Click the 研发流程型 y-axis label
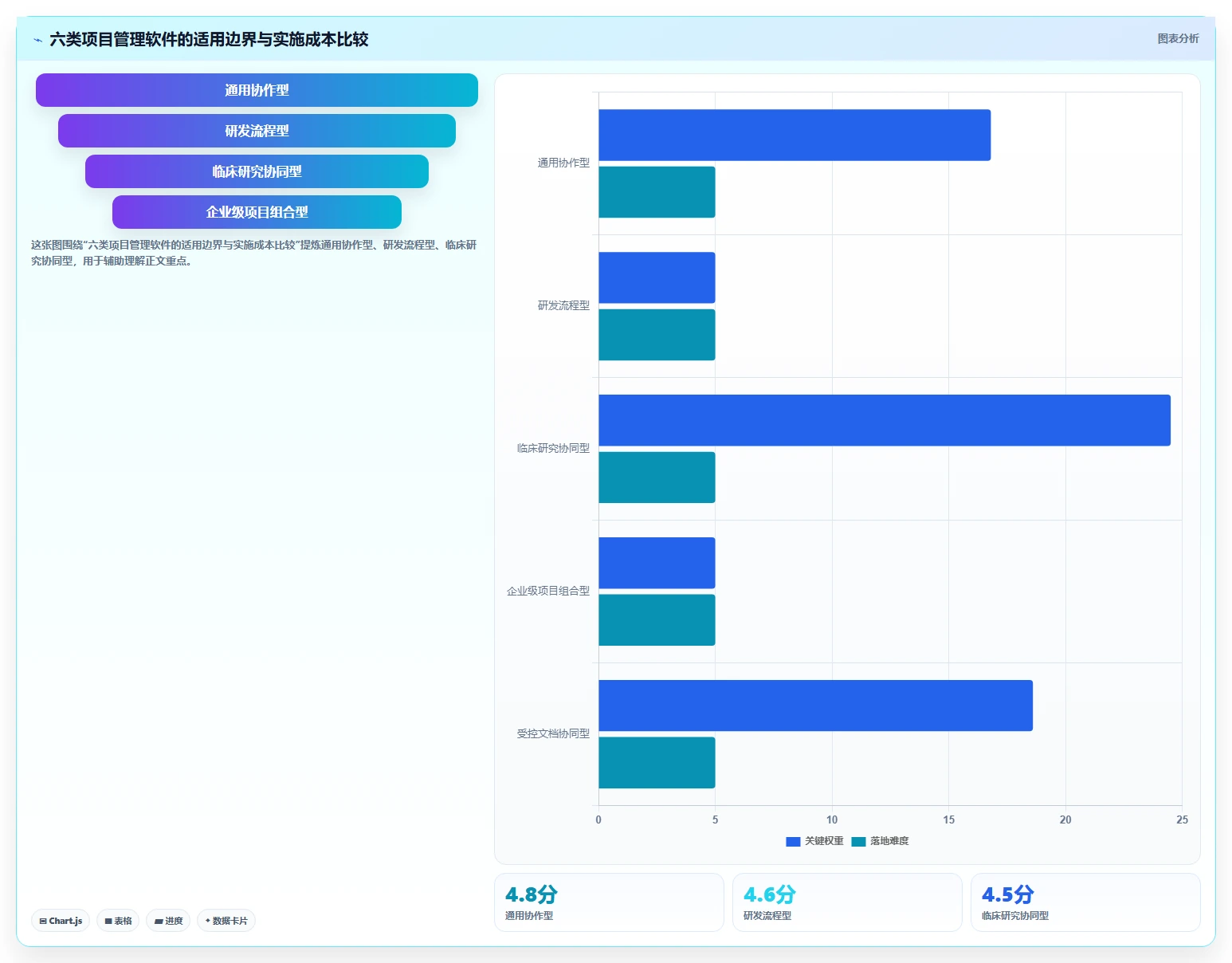This screenshot has width=1232, height=963. [x=563, y=305]
